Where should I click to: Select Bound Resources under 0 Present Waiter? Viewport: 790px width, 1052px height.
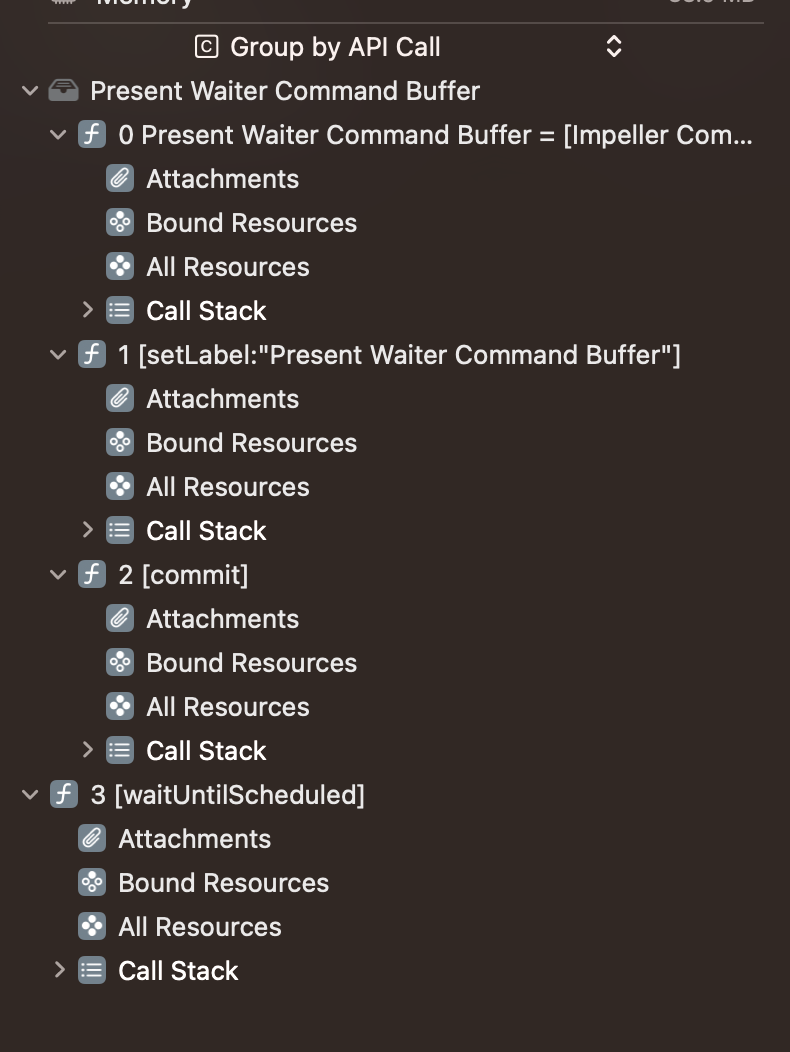[120, 222]
